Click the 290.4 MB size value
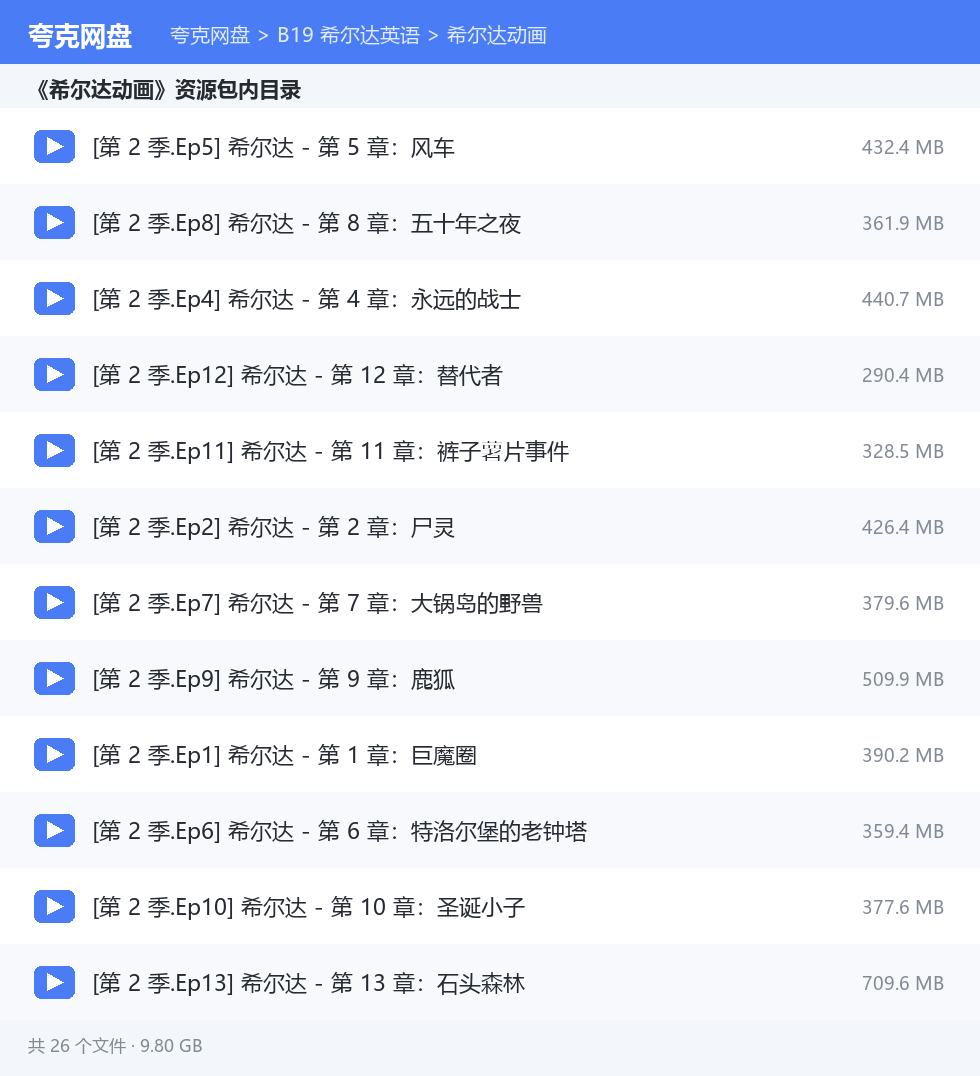The image size is (980, 1076). tap(902, 375)
